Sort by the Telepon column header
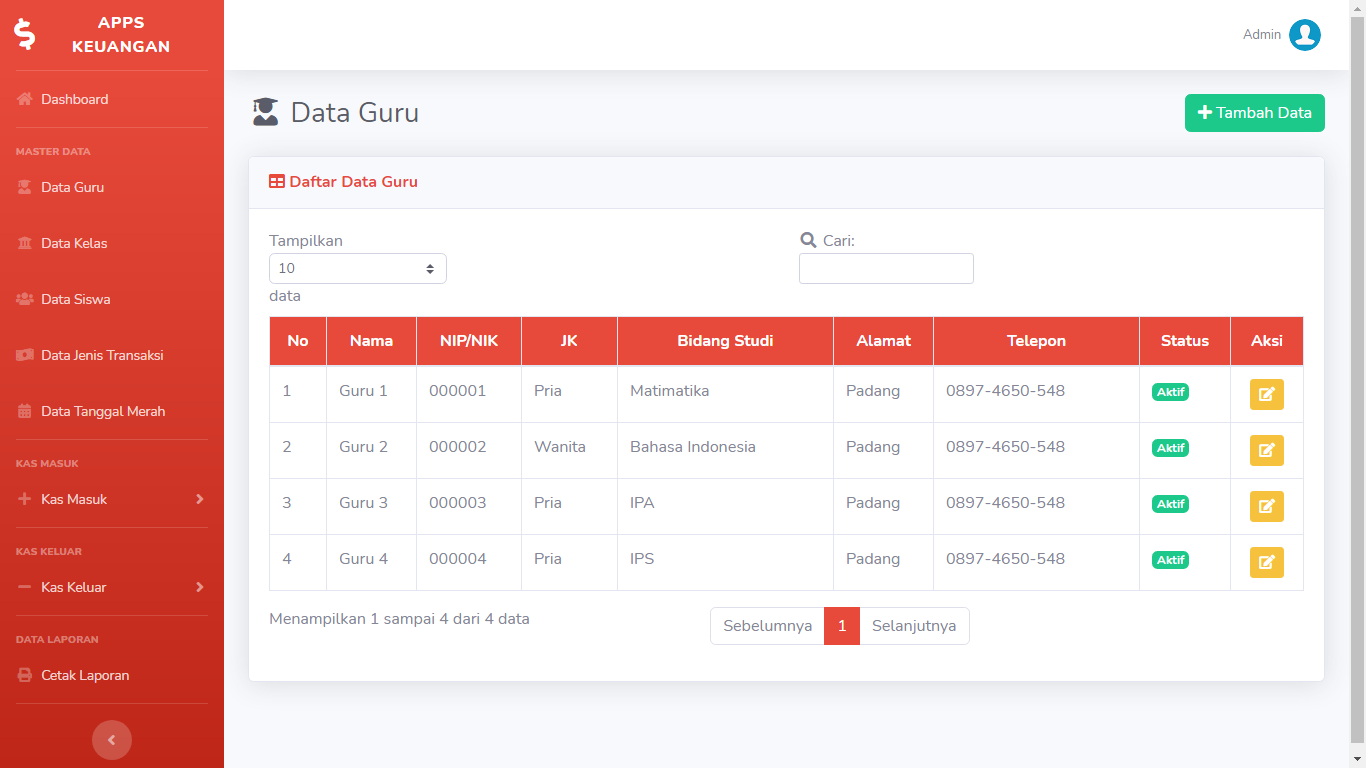The width and height of the screenshot is (1366, 768). coord(1036,341)
